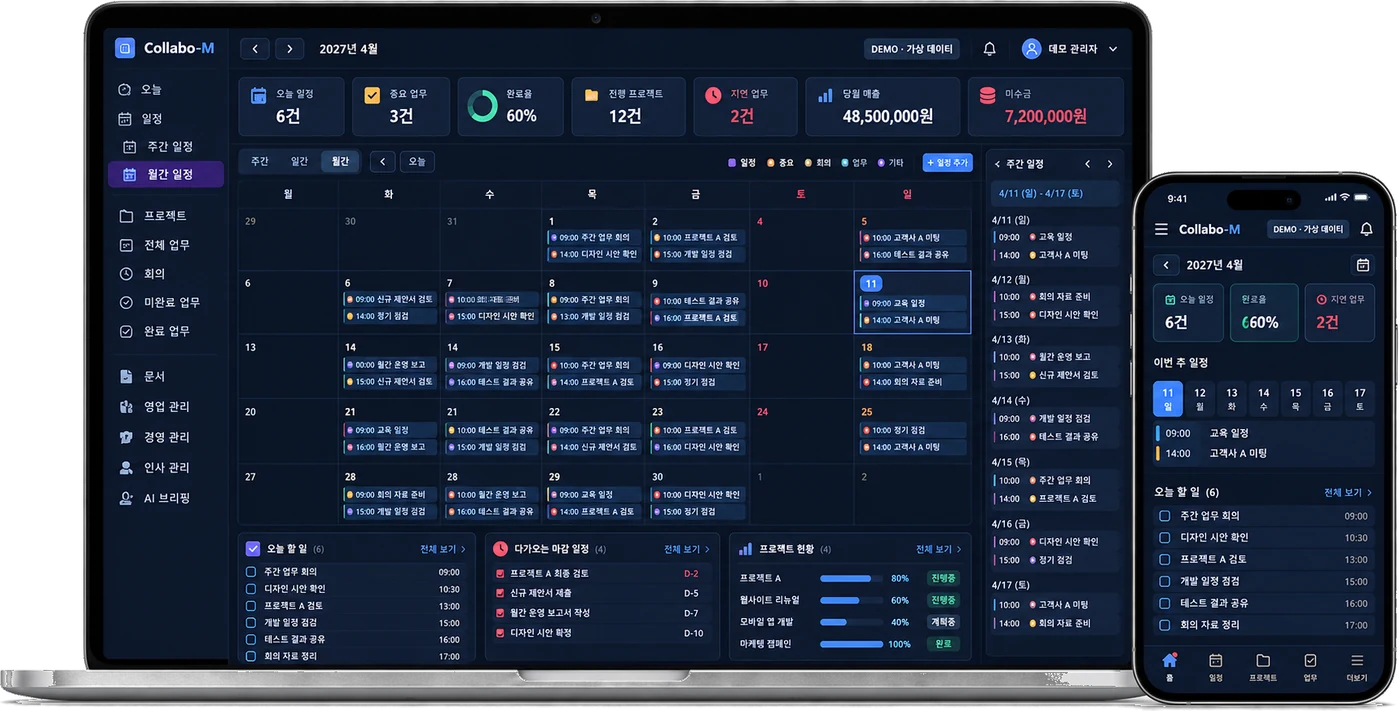Tick 개발 일정 점검 checkbox on the phone
Image resolution: width=1400 pixels, height=711 pixels.
click(1164, 581)
